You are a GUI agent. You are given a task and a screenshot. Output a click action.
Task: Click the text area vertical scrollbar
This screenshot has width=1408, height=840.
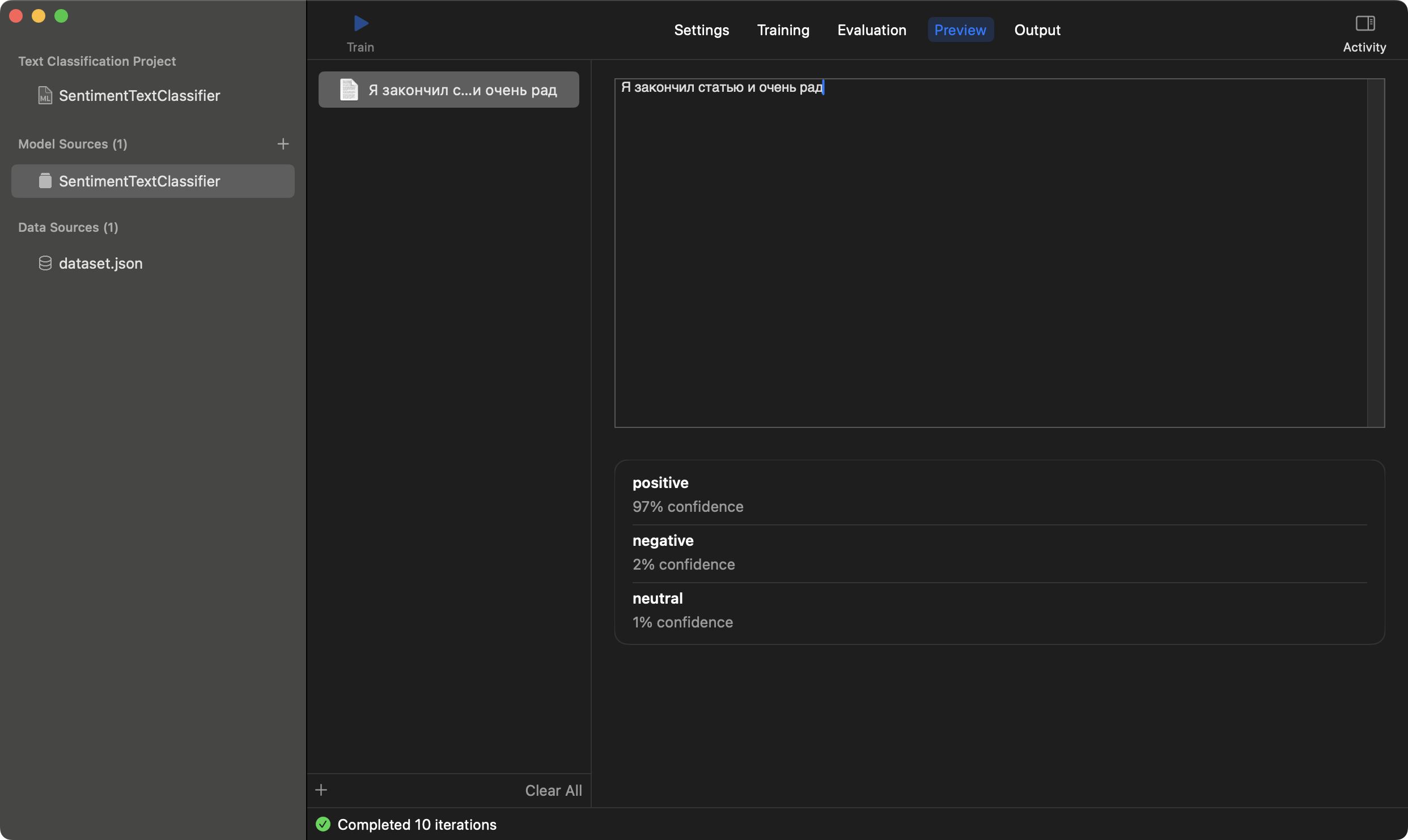pyautogui.click(x=1375, y=252)
